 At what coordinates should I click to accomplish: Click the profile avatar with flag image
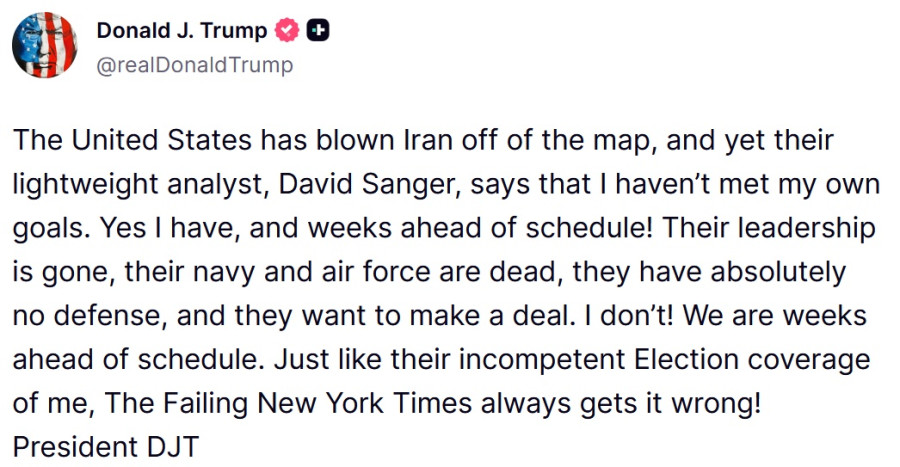click(x=46, y=47)
